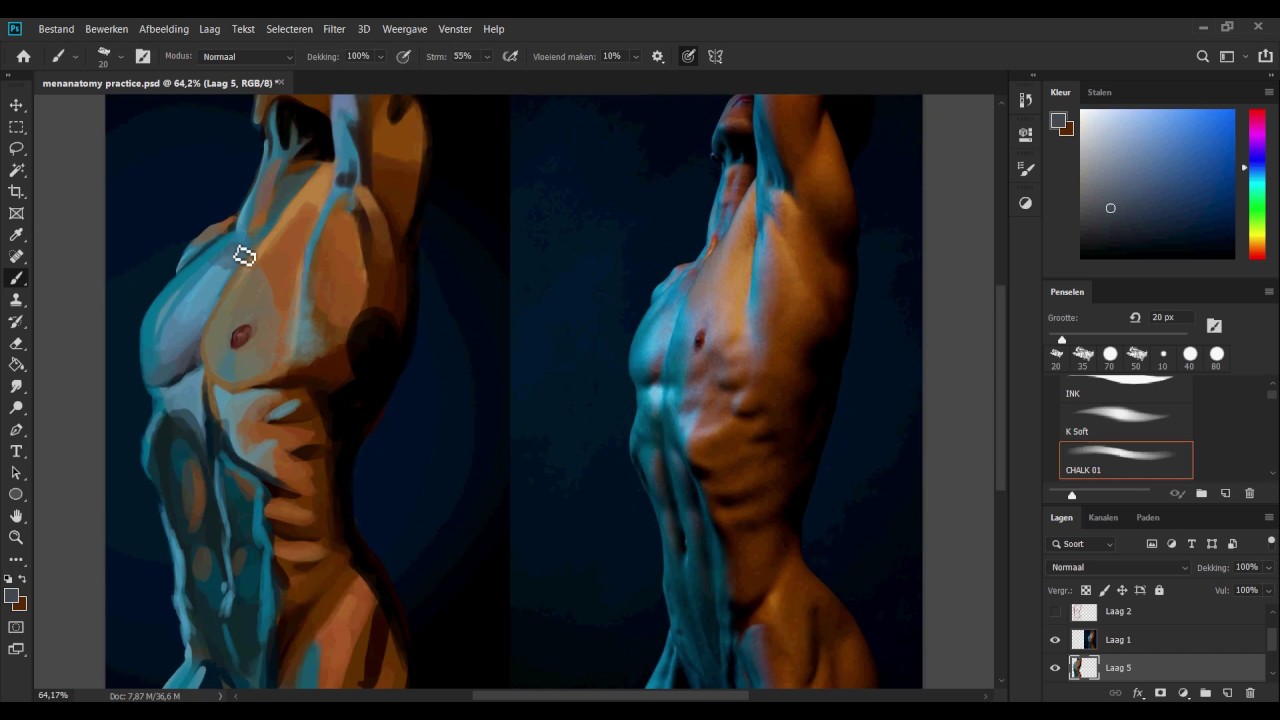Select the Move tool
The height and width of the screenshot is (720, 1280).
[16, 105]
